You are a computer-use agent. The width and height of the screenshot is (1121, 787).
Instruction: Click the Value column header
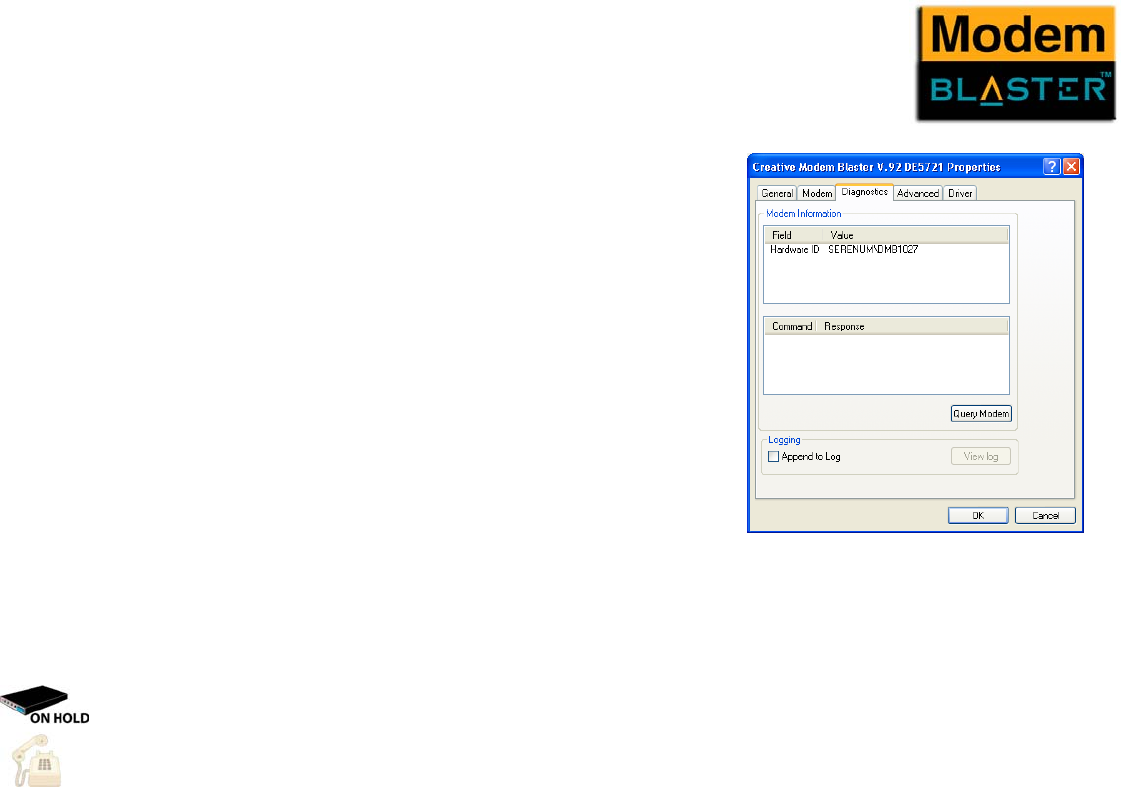[x=915, y=235]
